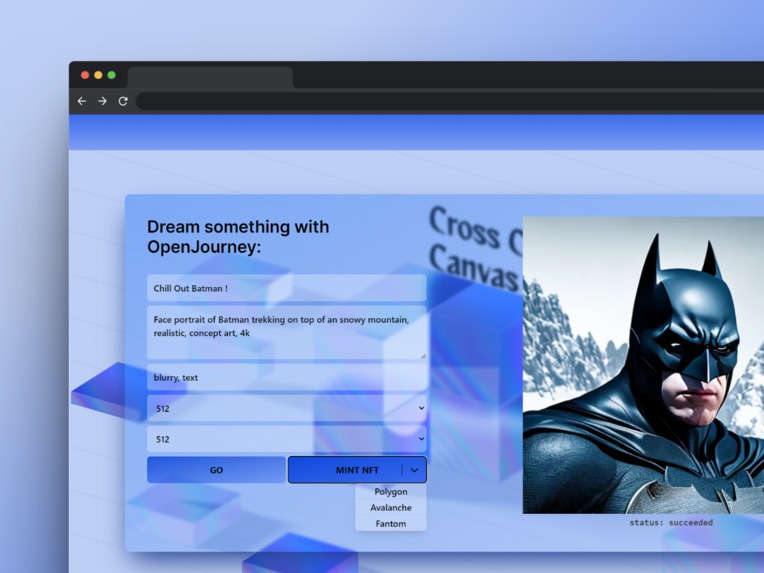Reload the page with the refresh icon
Viewport: 764px width, 573px height.
(x=123, y=101)
